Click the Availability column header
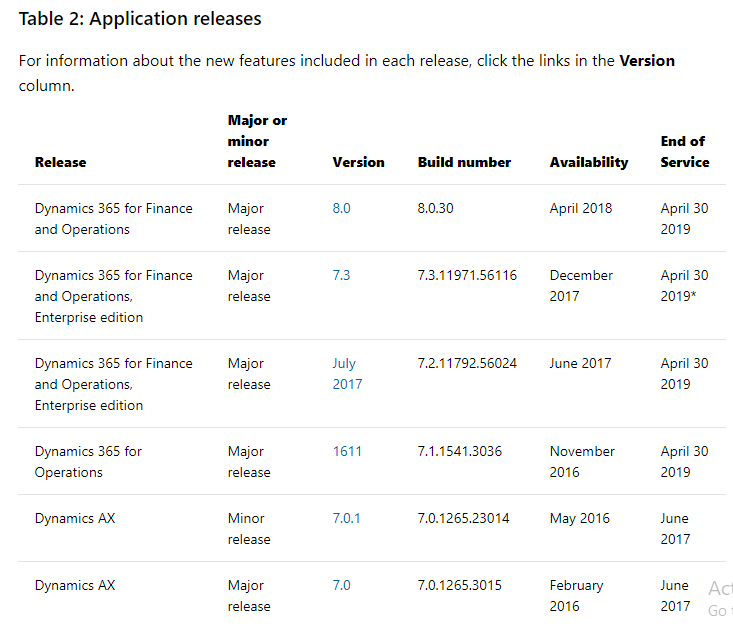This screenshot has height=627, width=733. [589, 162]
